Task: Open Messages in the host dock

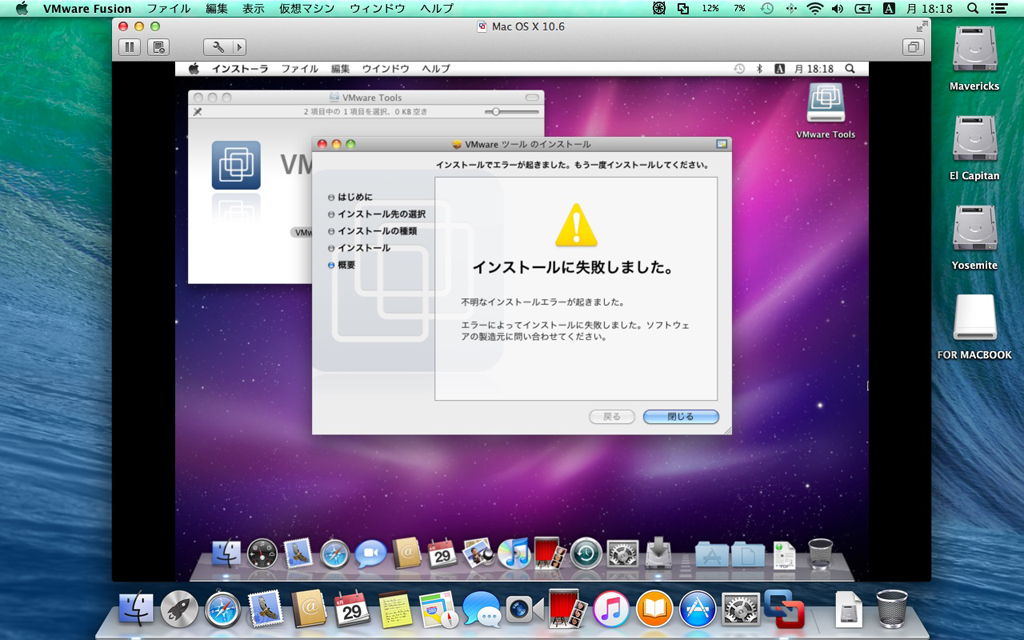Action: click(481, 609)
